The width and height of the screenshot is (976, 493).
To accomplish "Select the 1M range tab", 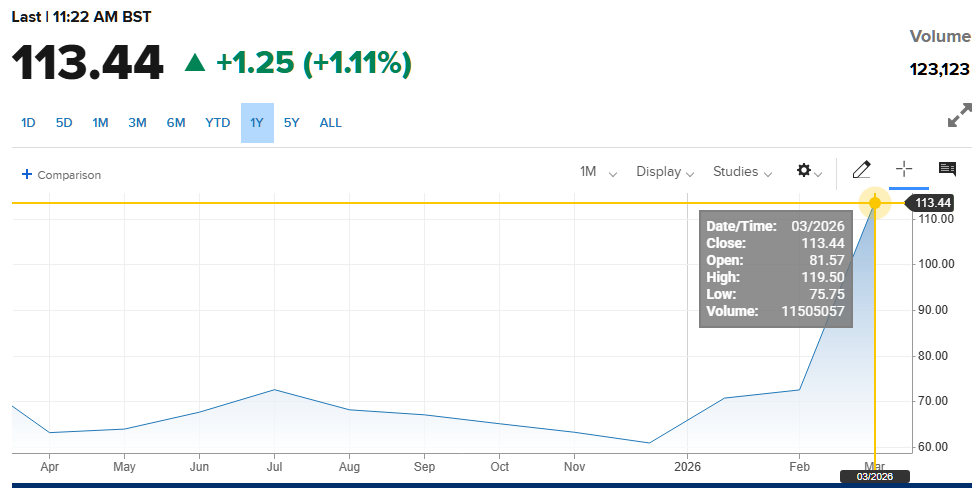I will (x=100, y=123).
